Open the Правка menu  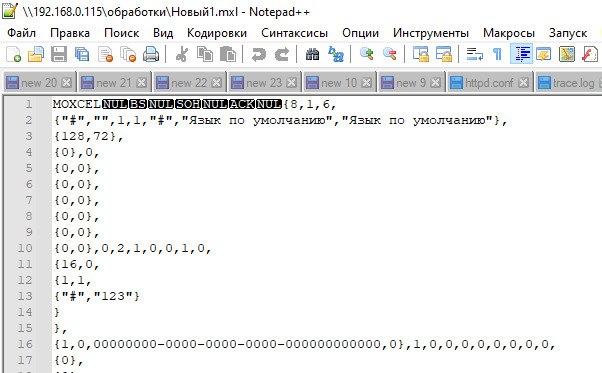coord(70,33)
